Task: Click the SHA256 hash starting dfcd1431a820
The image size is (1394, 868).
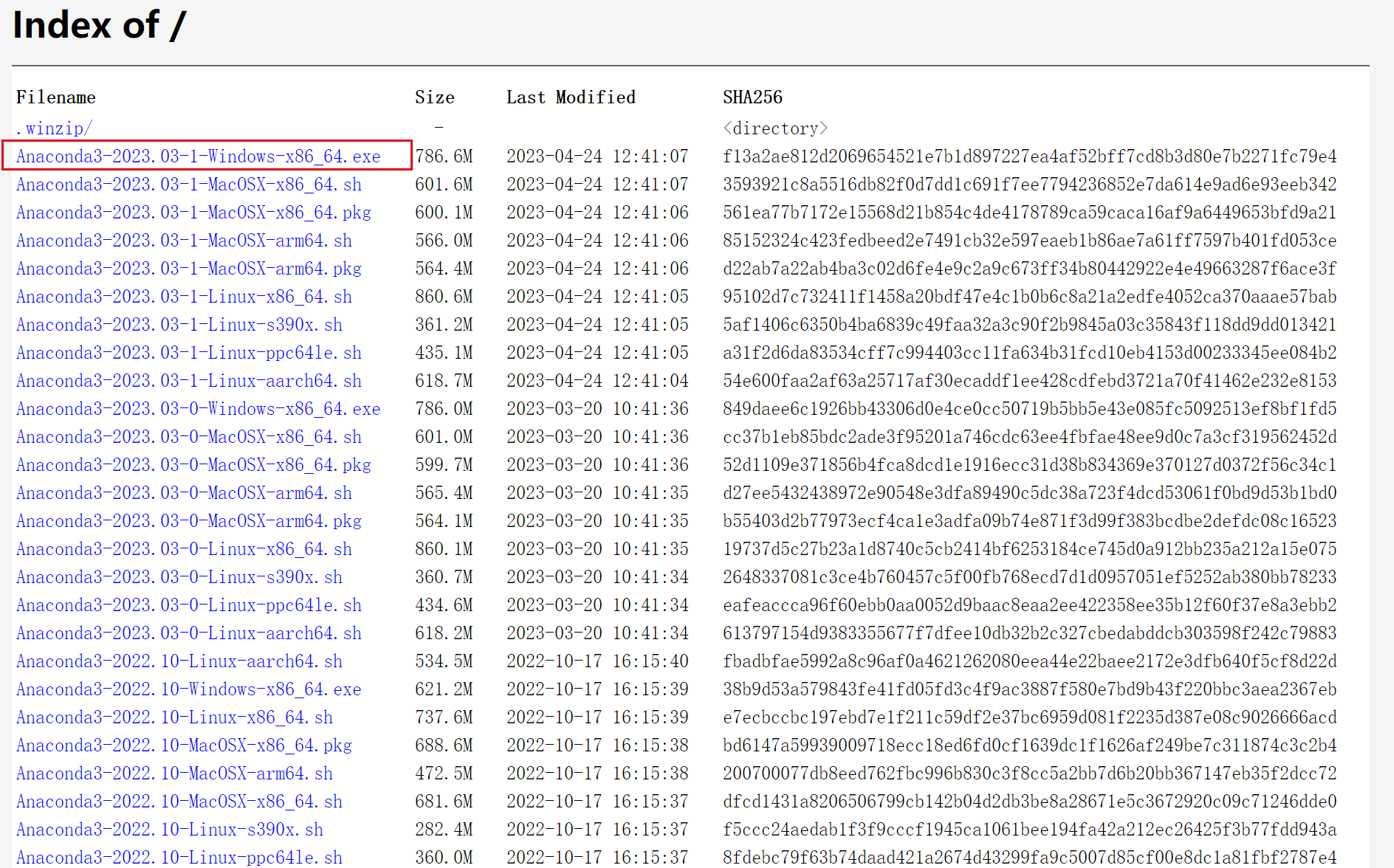Action: point(1030,802)
